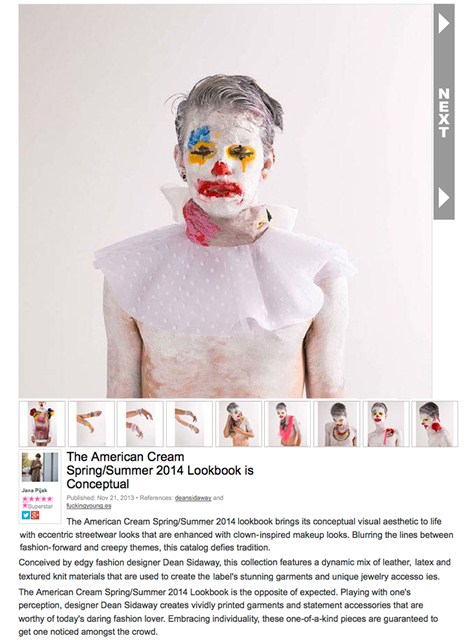Click the main clown model photo
Viewport: 473px width, 640px height.
pyautogui.click(x=225, y=201)
